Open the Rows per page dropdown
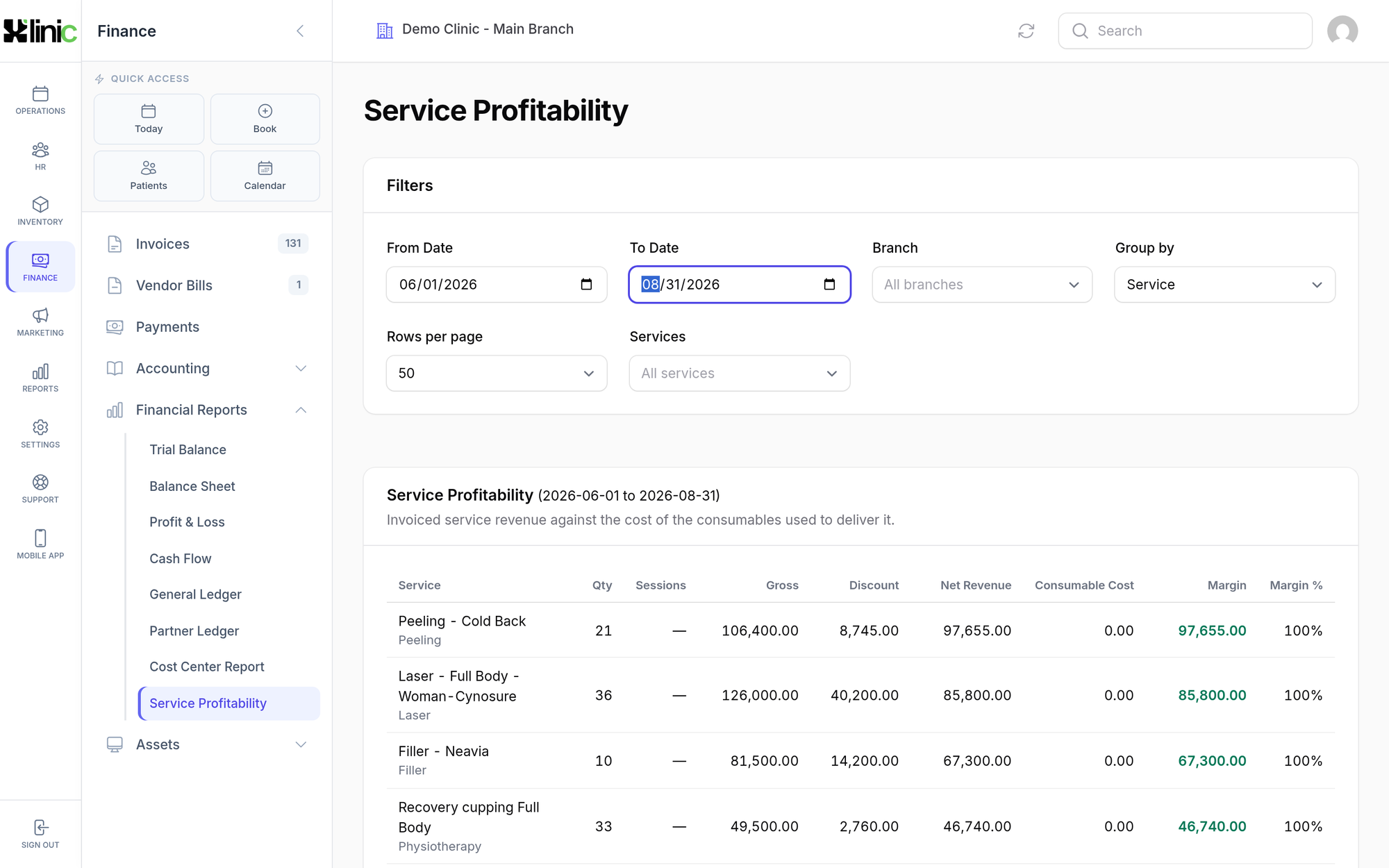This screenshot has height=868, width=1389. point(497,374)
